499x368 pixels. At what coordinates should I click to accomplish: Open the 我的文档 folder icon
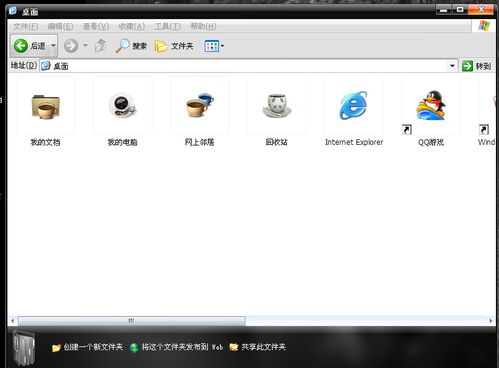pos(46,107)
